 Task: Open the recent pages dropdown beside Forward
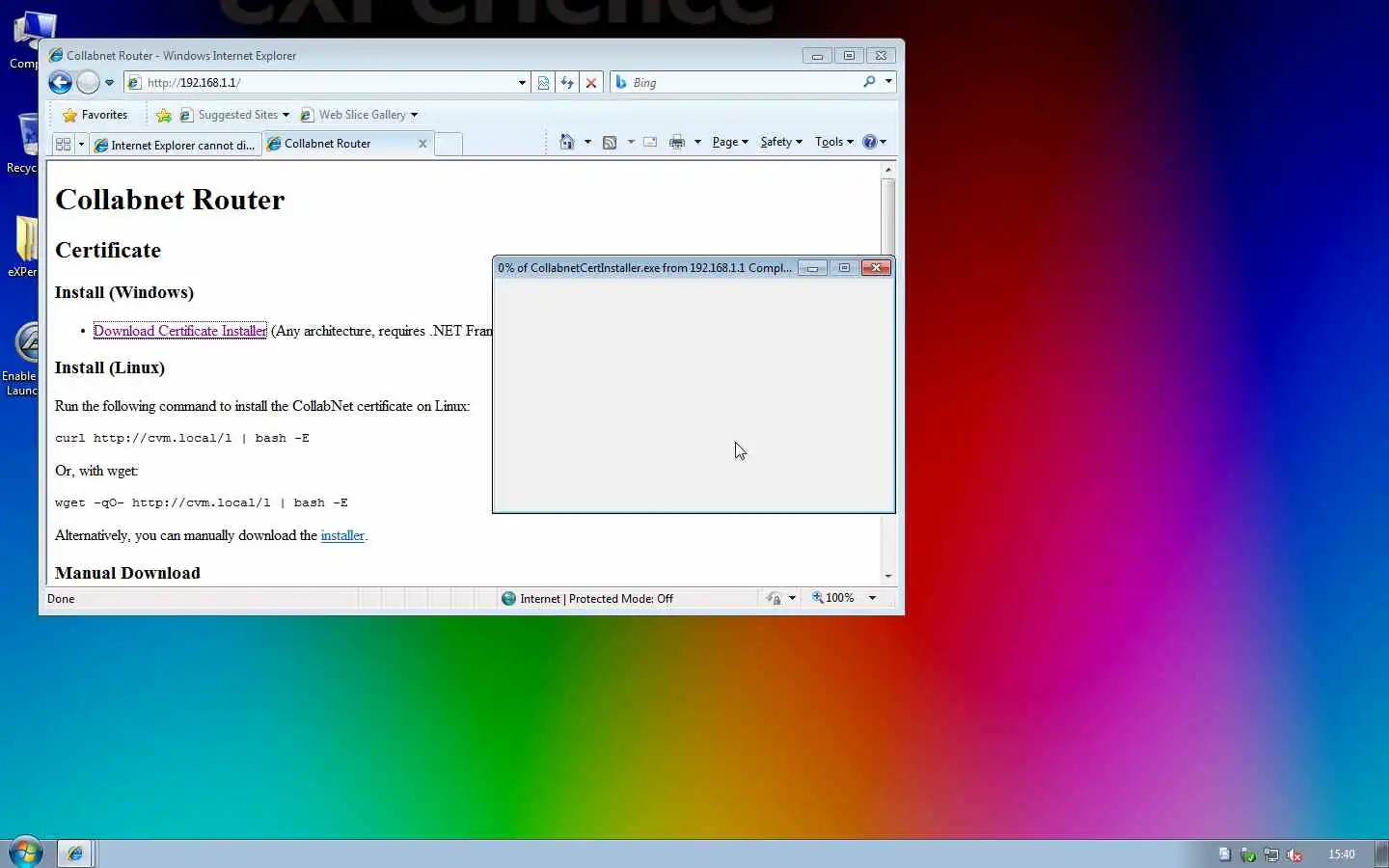[109, 83]
